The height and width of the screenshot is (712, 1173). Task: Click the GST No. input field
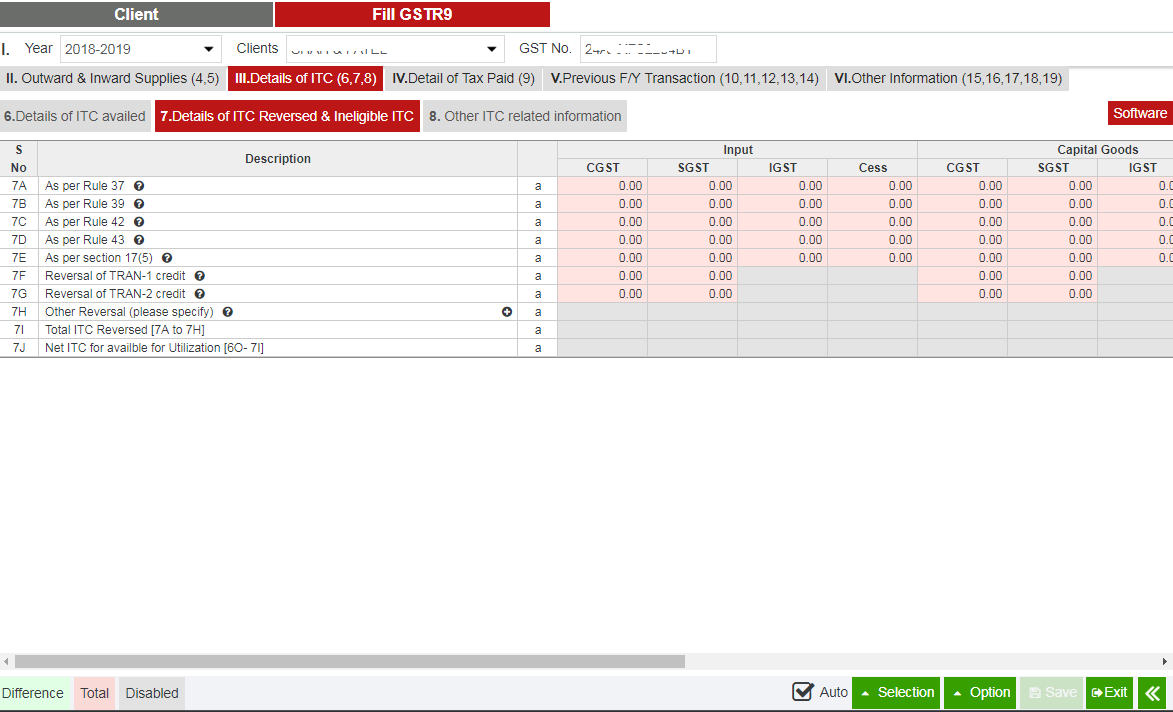pyautogui.click(x=648, y=49)
